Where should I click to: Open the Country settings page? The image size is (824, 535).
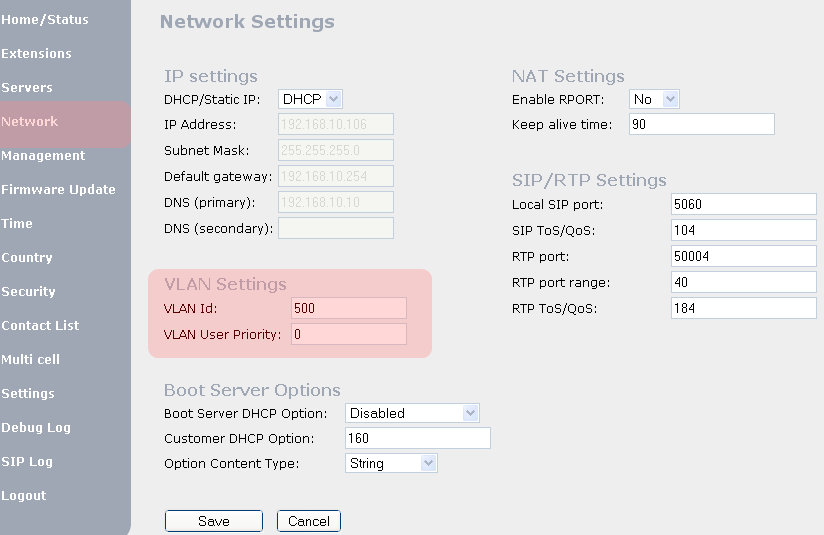27,258
